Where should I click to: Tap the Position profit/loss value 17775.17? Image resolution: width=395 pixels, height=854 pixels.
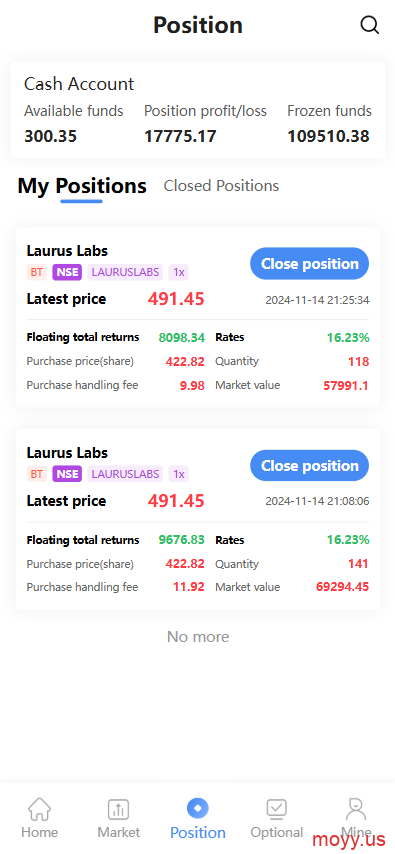pyautogui.click(x=180, y=136)
